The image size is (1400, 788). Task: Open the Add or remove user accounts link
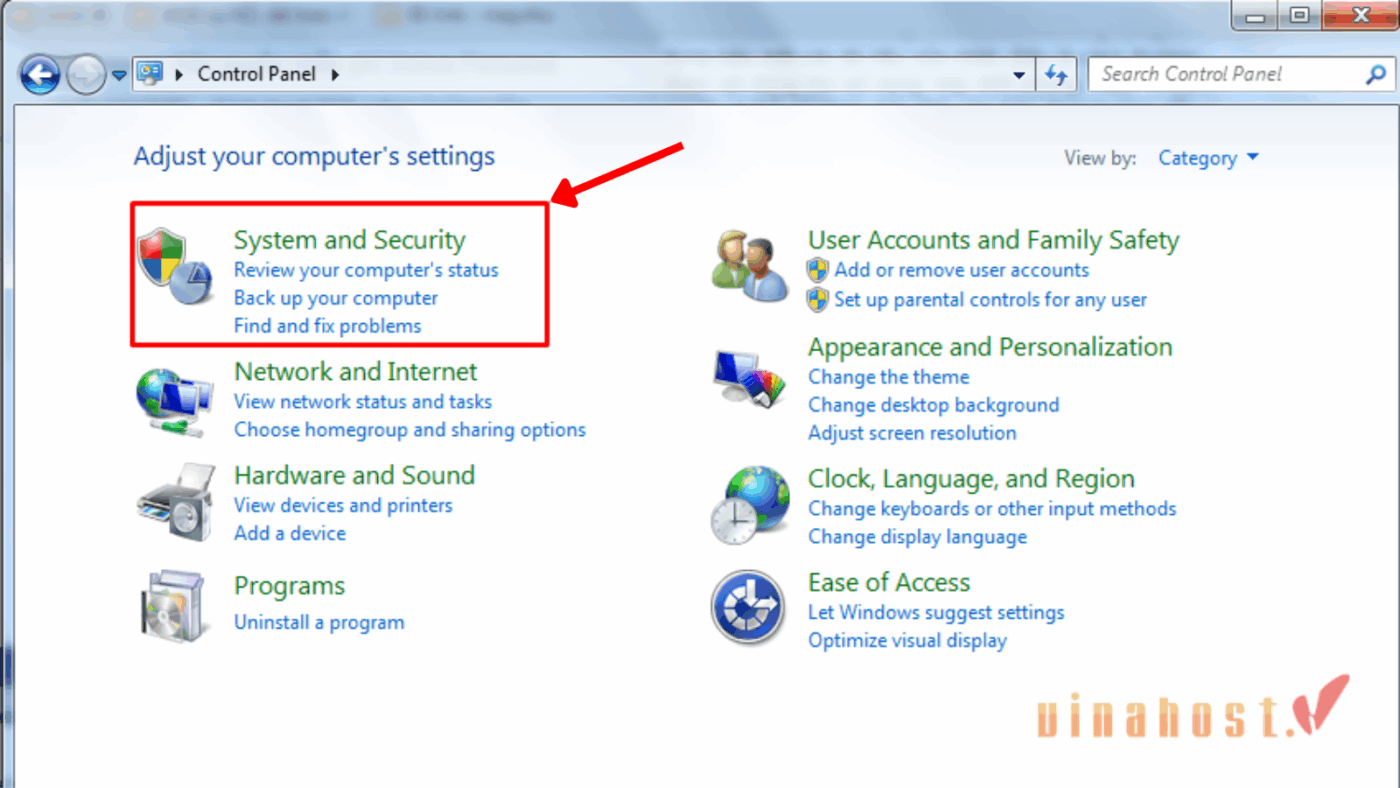(961, 270)
